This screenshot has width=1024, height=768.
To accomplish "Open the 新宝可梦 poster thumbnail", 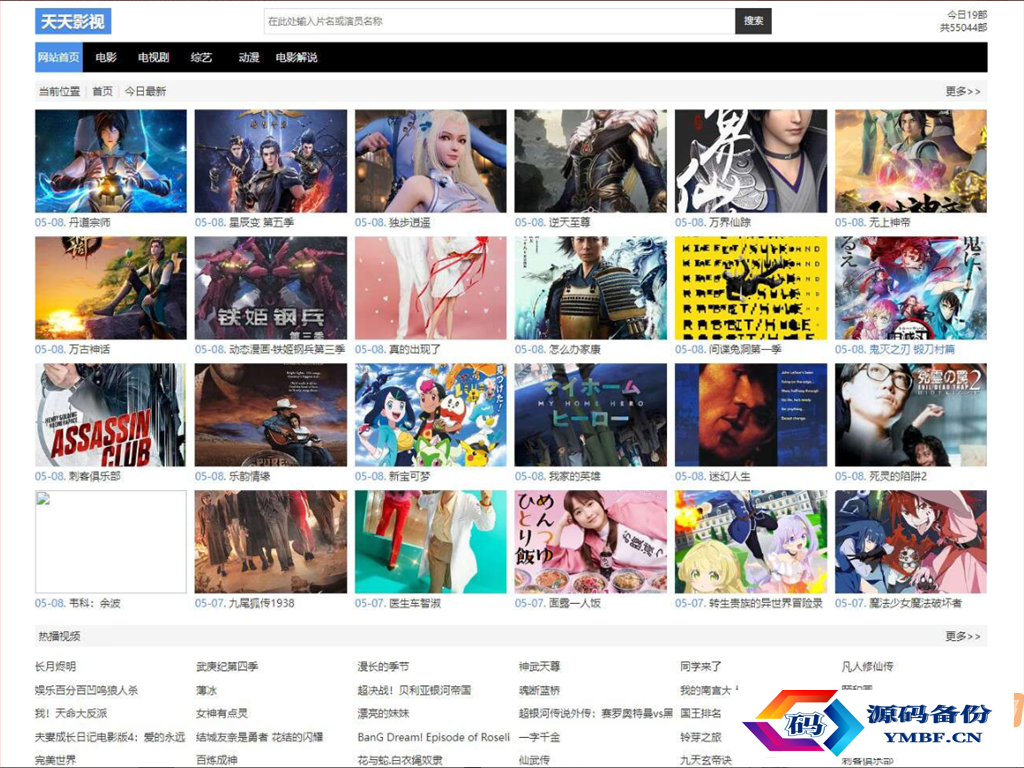I will click(430, 415).
